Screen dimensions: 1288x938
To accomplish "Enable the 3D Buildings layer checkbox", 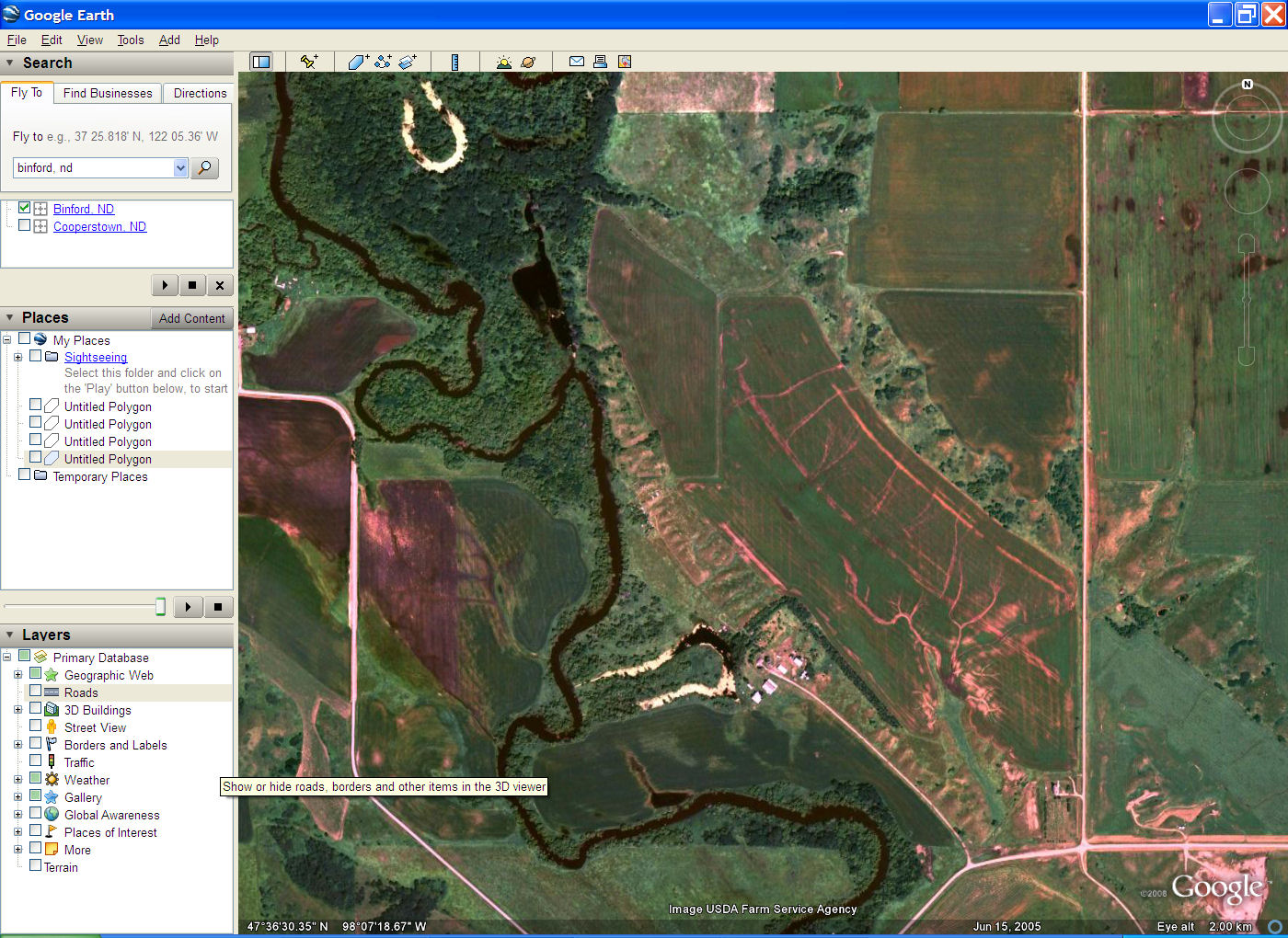I will coord(35,709).
